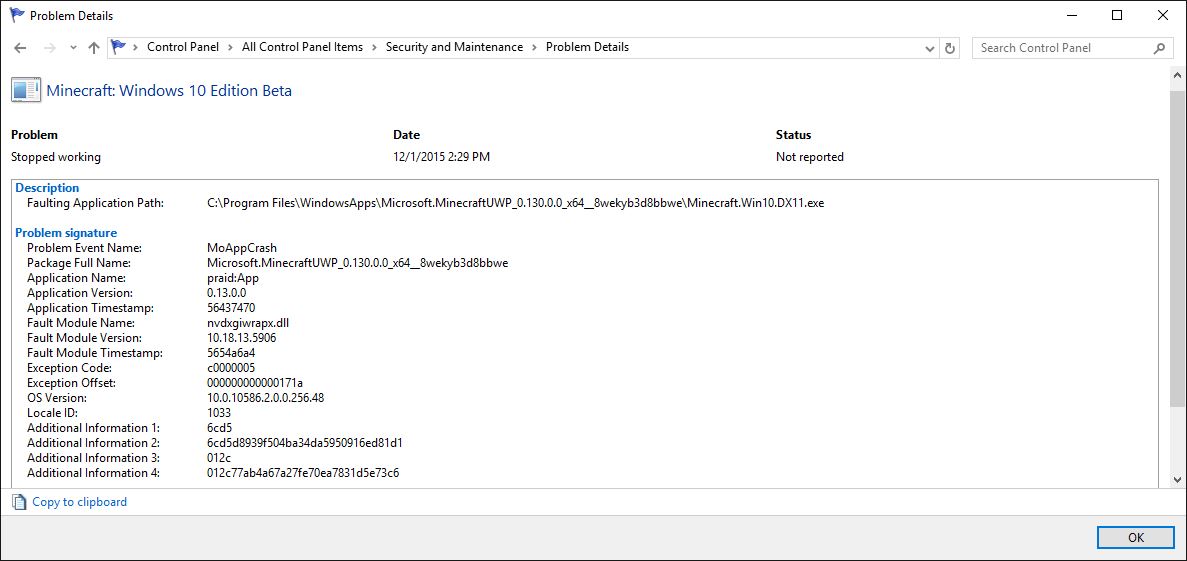Click Additional Information 4 hash value
Image resolution: width=1187 pixels, height=561 pixels.
point(303,473)
